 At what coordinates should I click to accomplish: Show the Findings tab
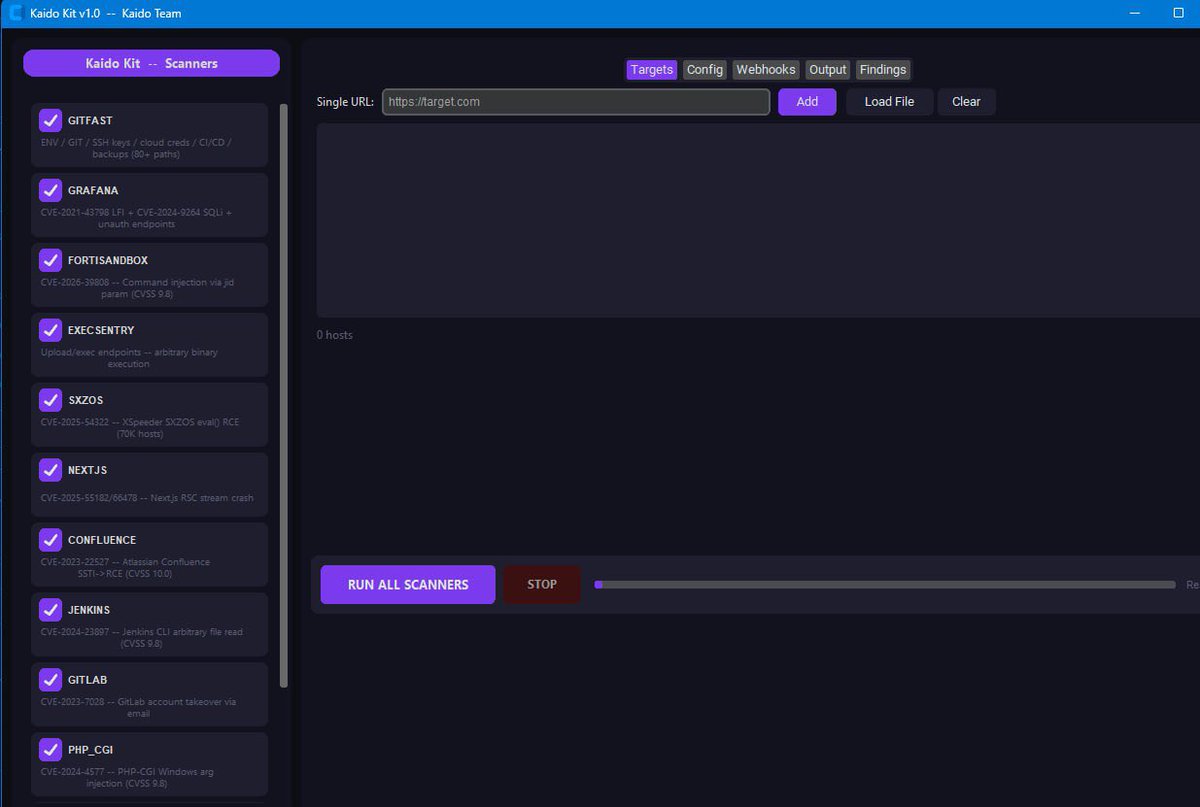click(x=883, y=70)
